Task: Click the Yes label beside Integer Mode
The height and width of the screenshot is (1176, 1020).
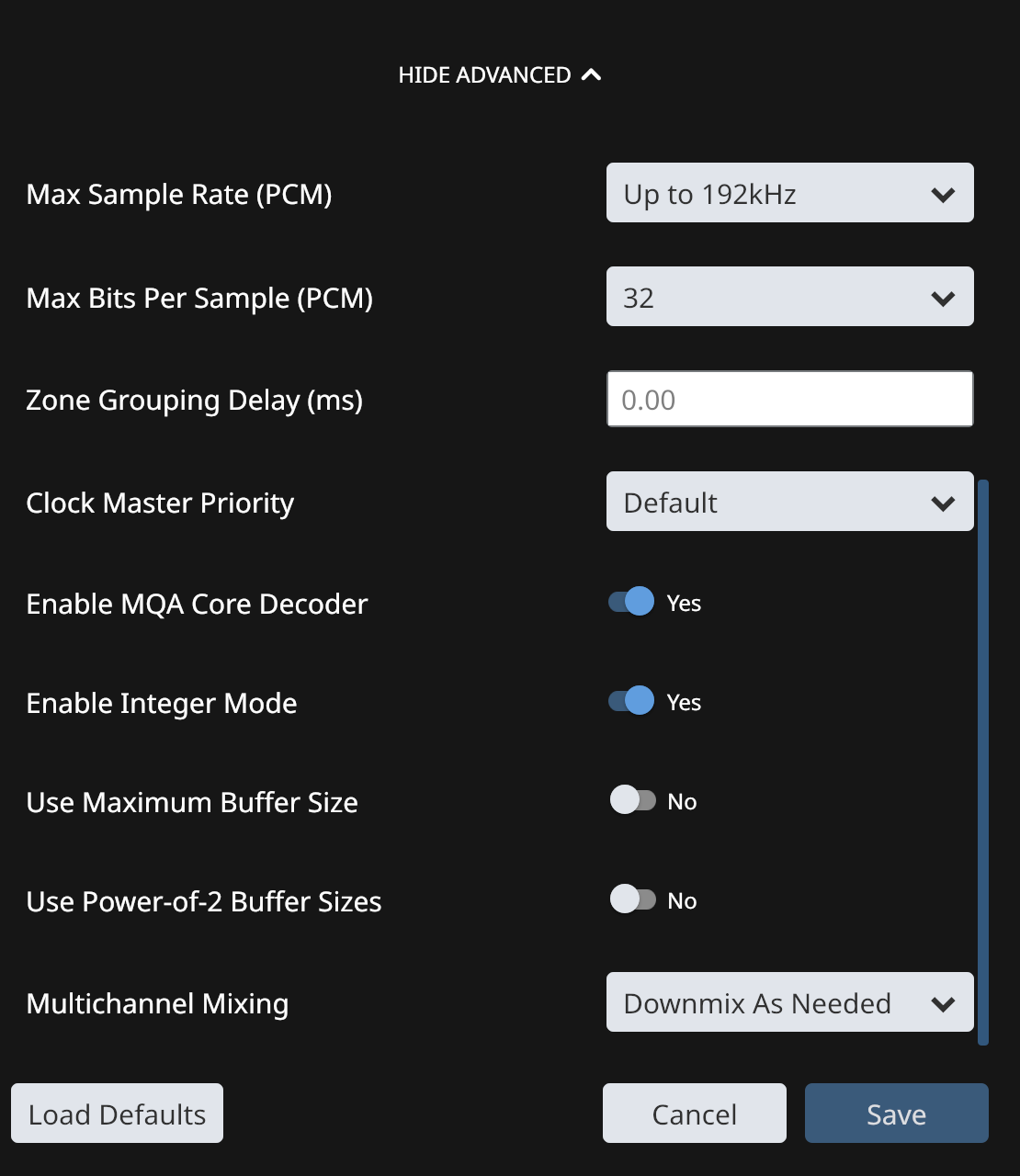Action: (x=686, y=701)
